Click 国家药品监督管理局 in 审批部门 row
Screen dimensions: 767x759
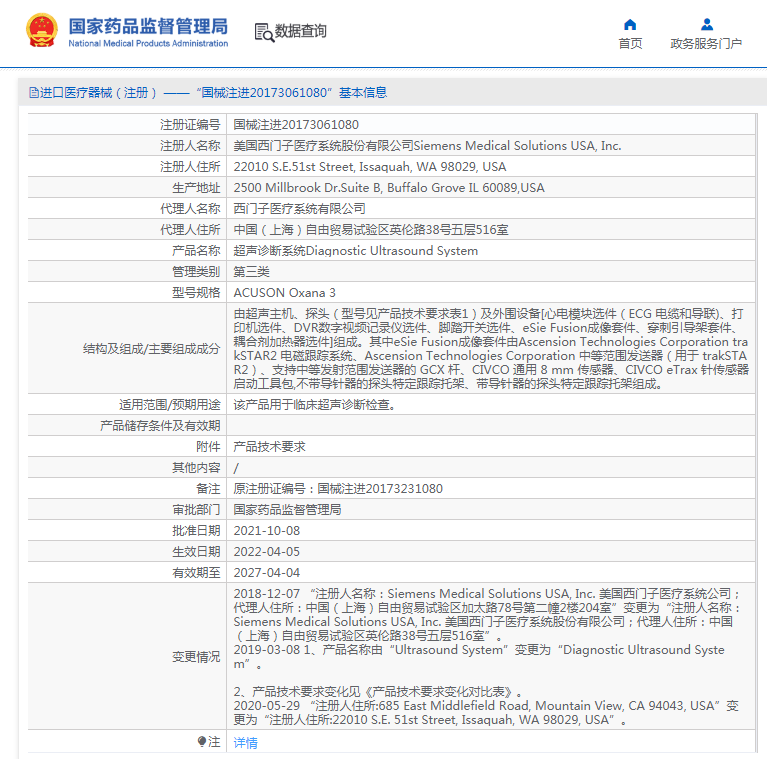287,510
